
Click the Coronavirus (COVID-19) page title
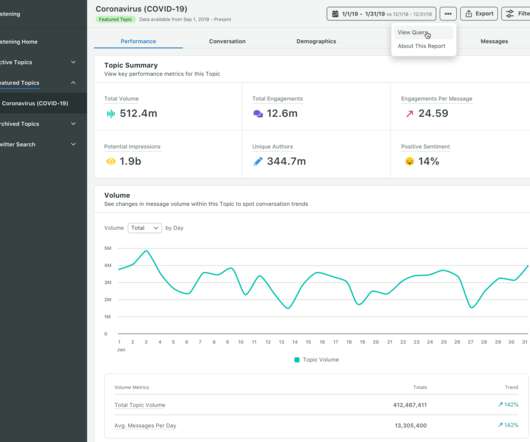(141, 9)
